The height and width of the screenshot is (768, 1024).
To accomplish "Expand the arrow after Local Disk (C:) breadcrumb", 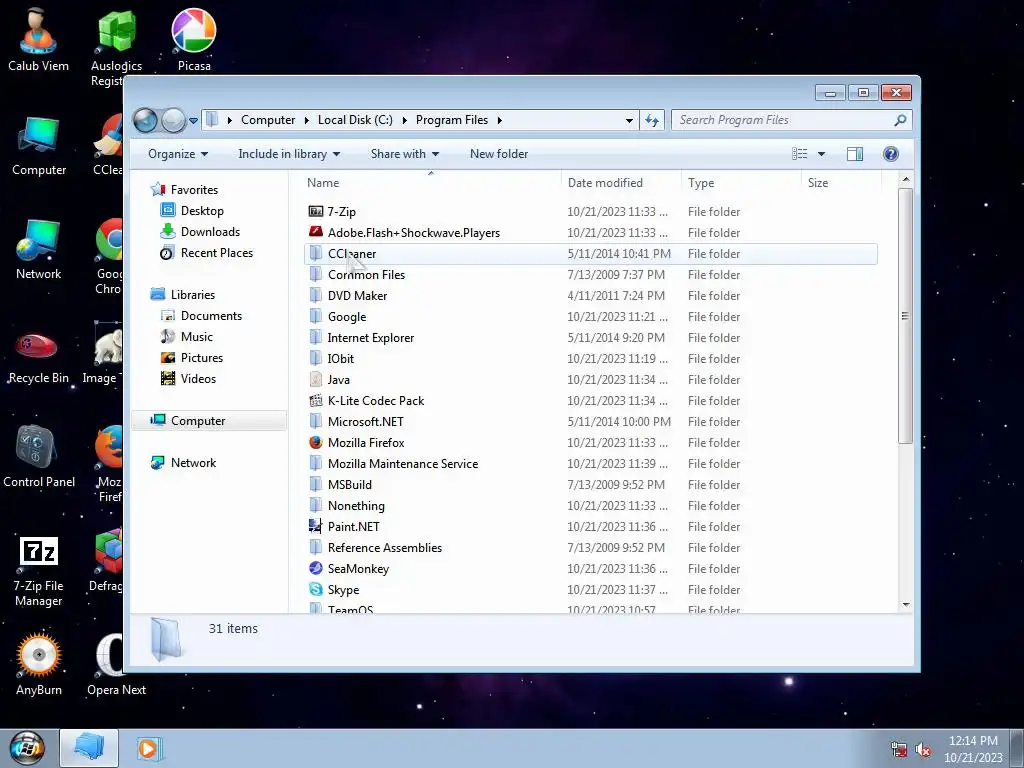I will [404, 120].
